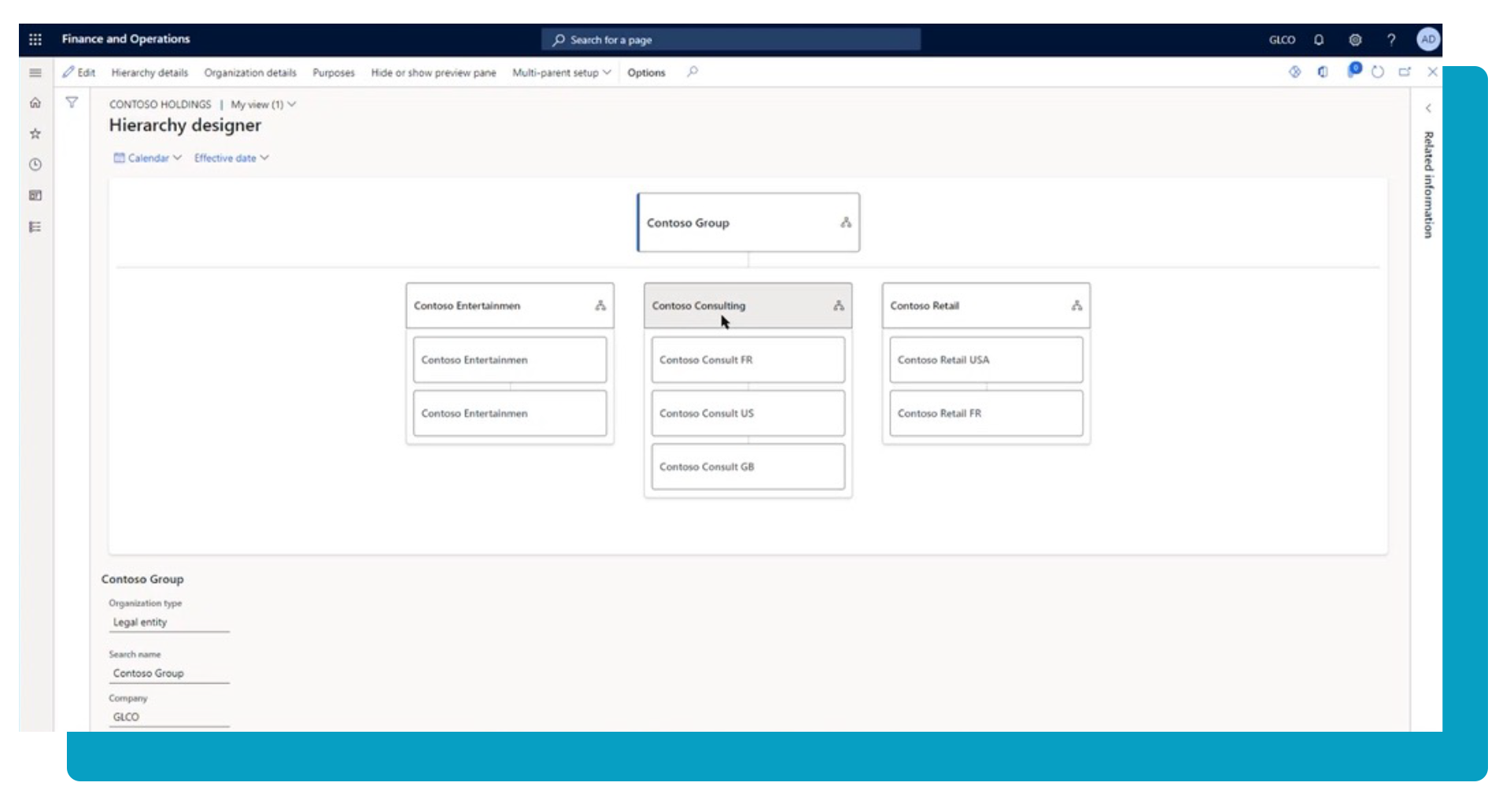Open the settings gear icon

click(x=1355, y=39)
